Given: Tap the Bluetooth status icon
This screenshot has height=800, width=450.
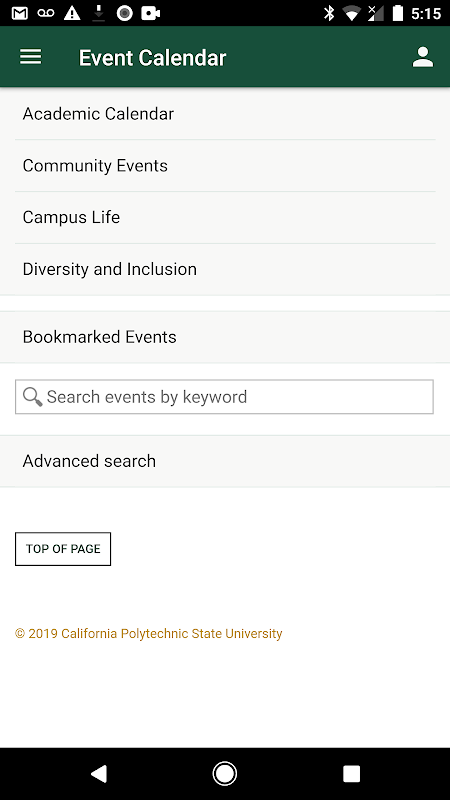Looking at the screenshot, I should [x=329, y=13].
